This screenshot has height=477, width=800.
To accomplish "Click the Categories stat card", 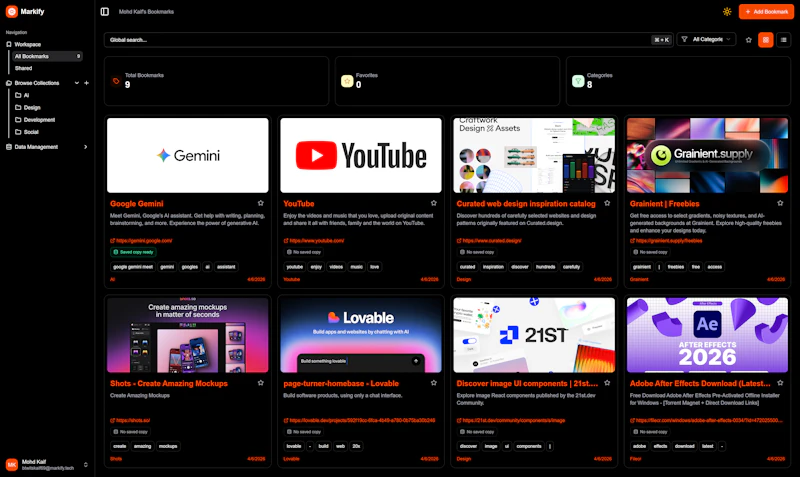I will point(679,81).
